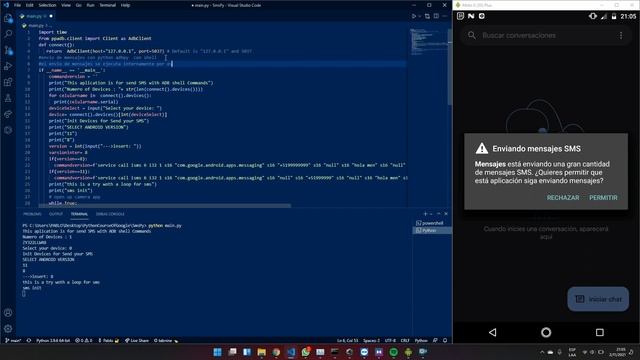Screen dimensions: 640x360
Task: Open the Run and Debug view
Action: pyautogui.click(x=8, y=66)
